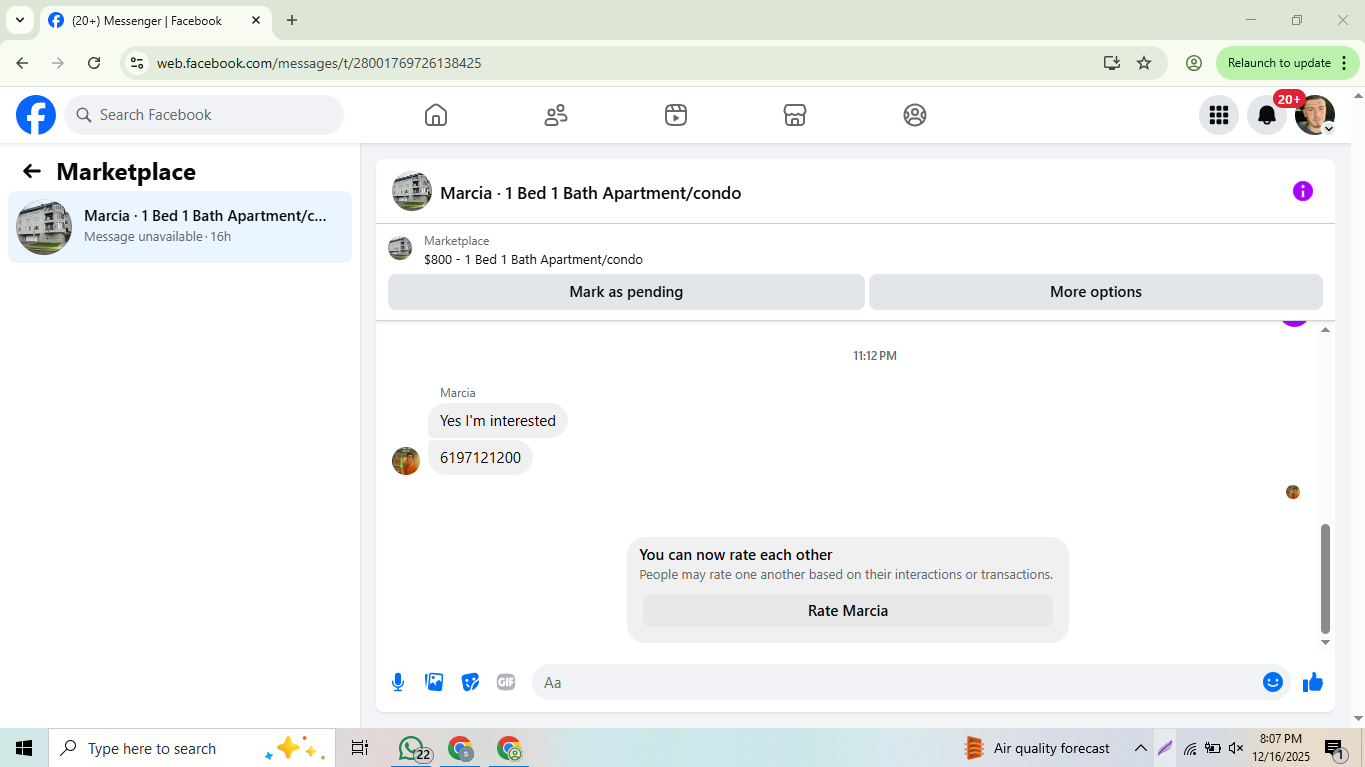1365x767 pixels.
Task: Select Marcia conversation in the Marketplace list
Action: point(180,227)
